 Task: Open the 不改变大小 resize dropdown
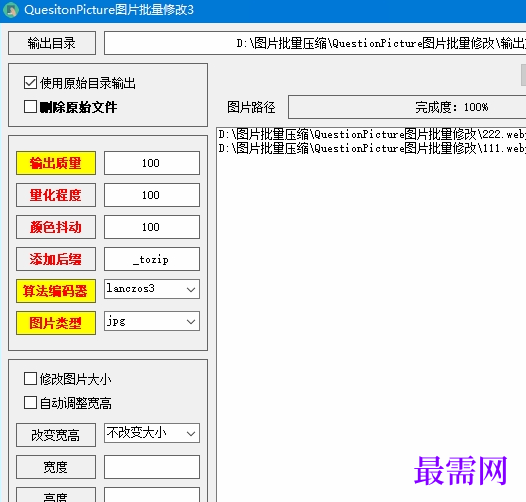tap(152, 433)
